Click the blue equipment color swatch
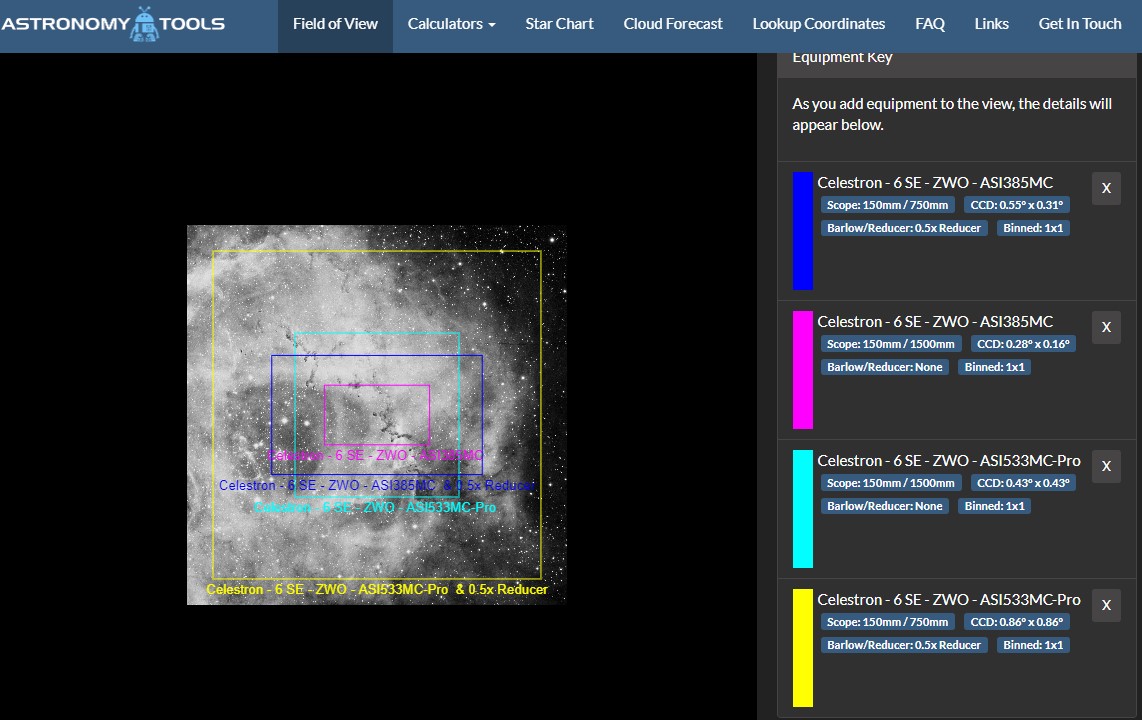Screen dimensions: 1142x720 coord(803,231)
